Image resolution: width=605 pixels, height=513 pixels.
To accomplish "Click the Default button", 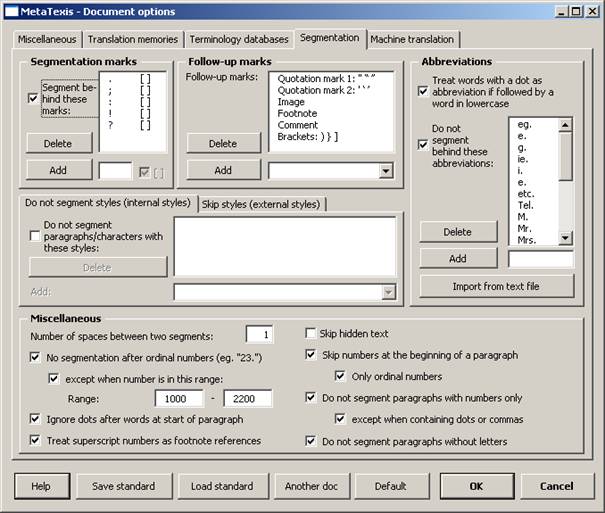I will click(x=391, y=486).
